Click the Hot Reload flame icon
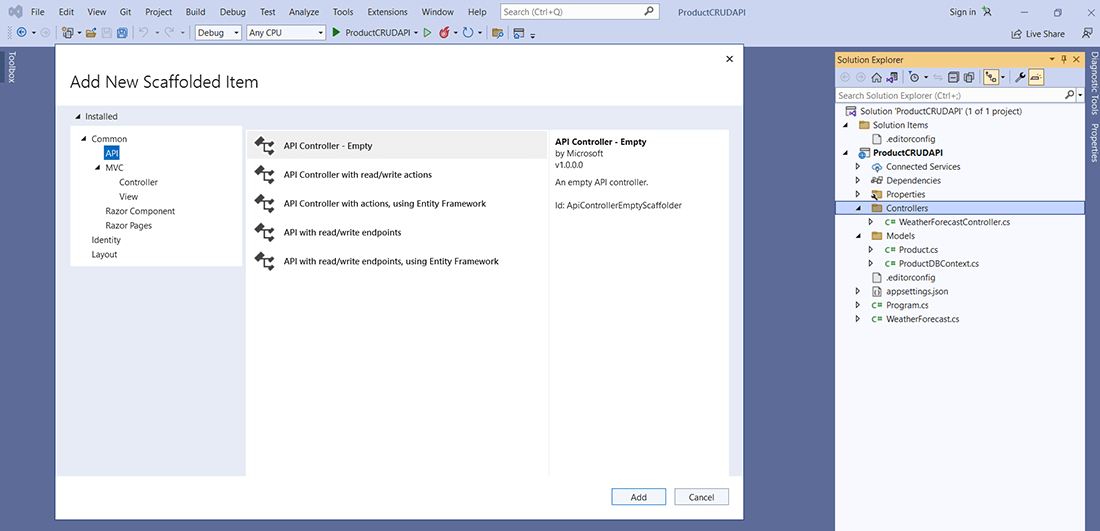 coord(444,33)
